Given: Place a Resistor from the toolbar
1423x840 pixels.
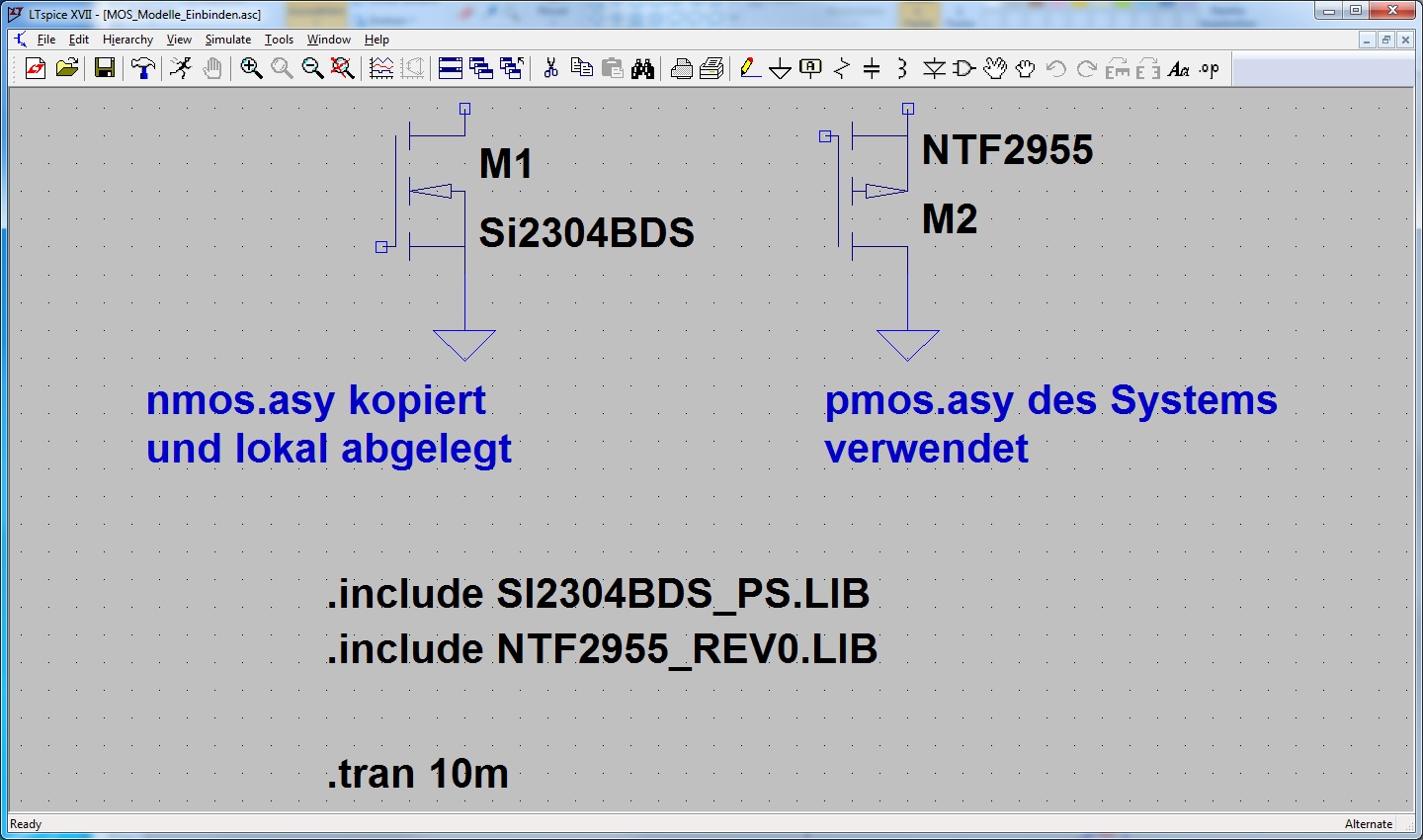Looking at the screenshot, I should point(841,68).
